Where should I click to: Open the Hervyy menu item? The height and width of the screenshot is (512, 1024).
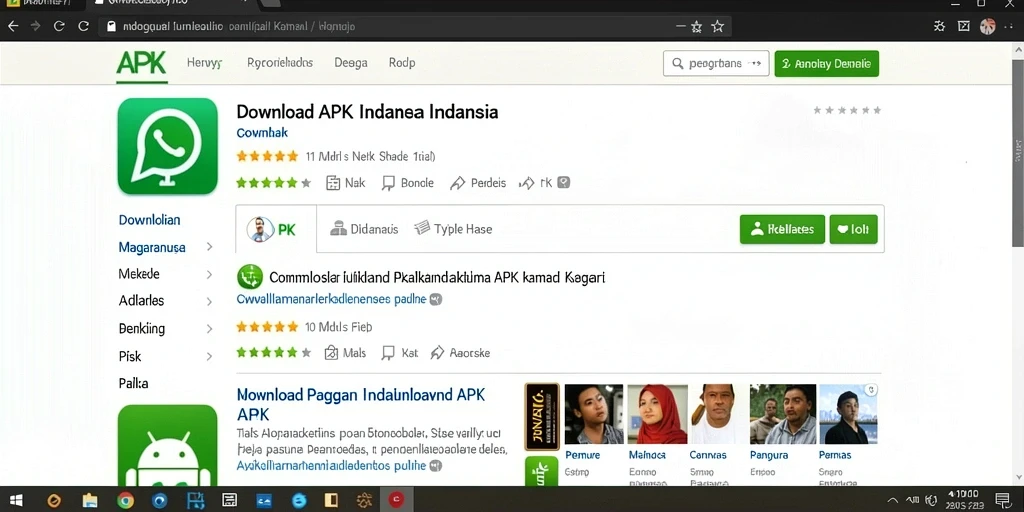click(x=204, y=63)
